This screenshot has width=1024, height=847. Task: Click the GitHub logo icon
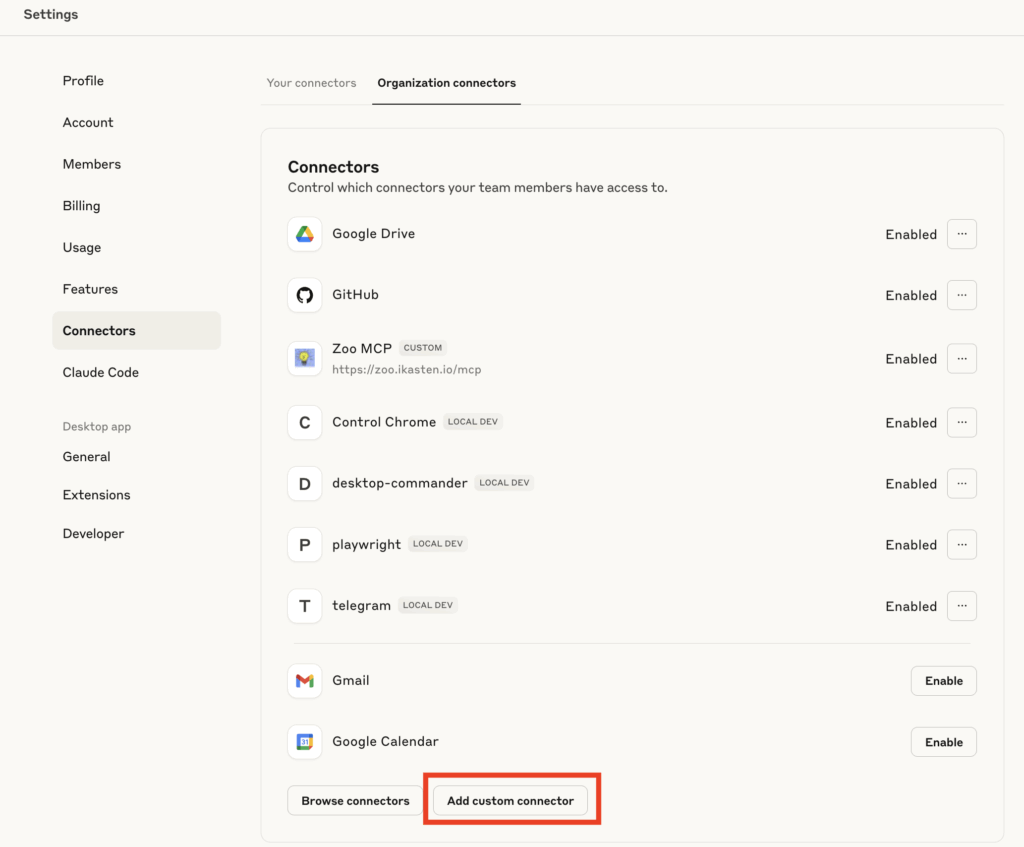click(305, 295)
